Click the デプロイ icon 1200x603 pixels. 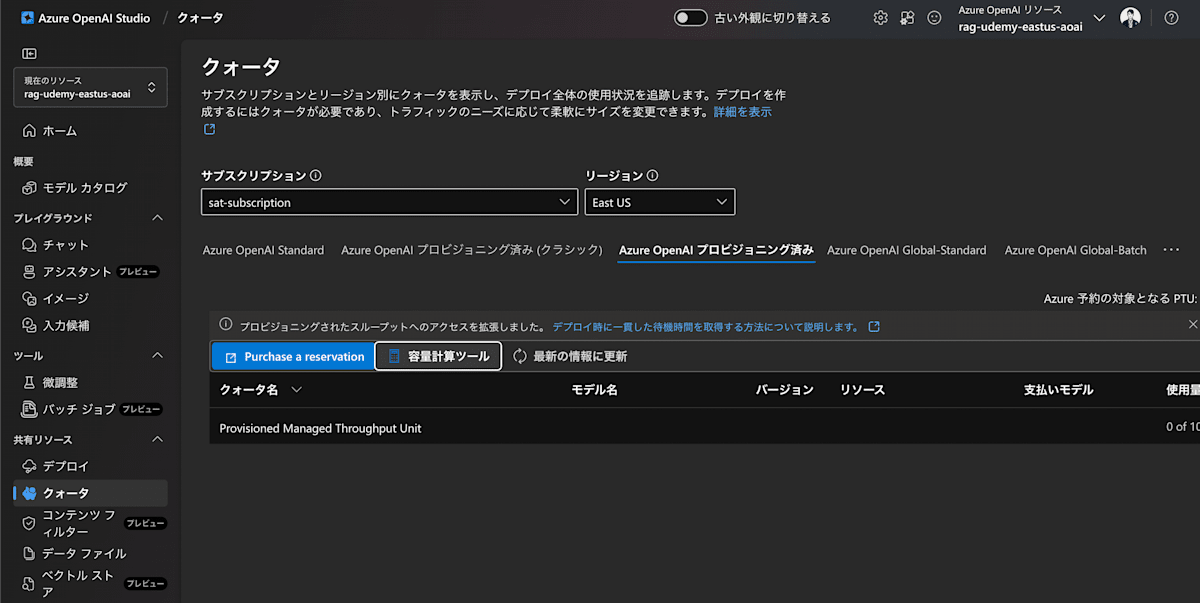point(29,466)
